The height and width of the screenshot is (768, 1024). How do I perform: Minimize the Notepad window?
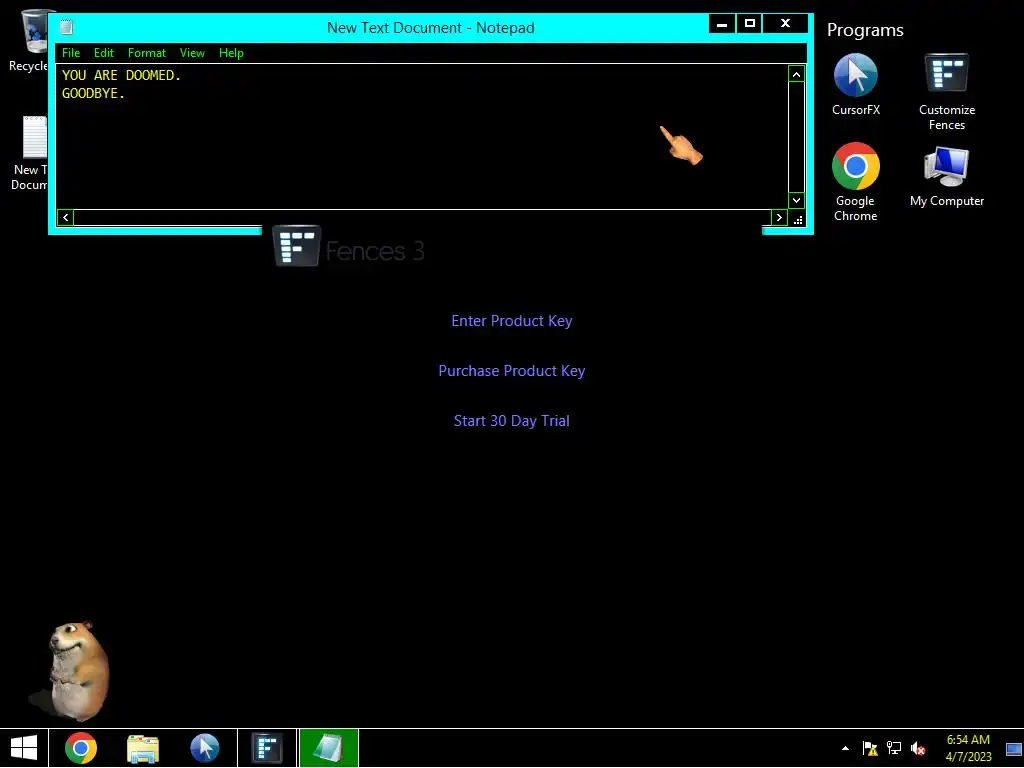click(x=722, y=24)
